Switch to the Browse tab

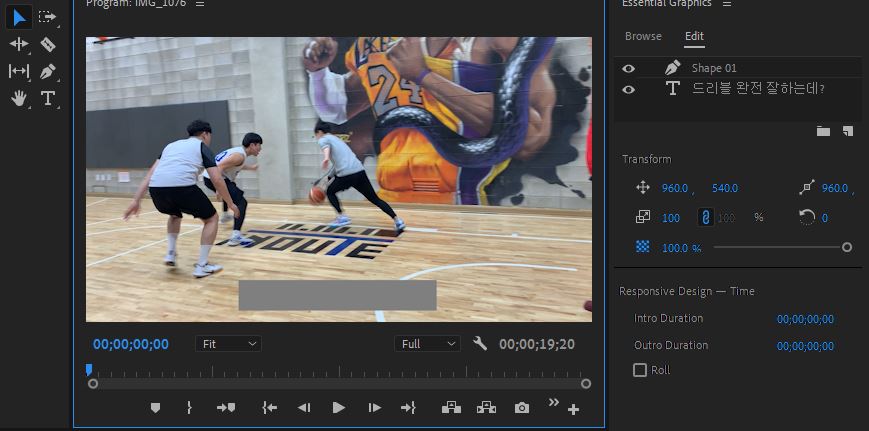click(x=643, y=36)
